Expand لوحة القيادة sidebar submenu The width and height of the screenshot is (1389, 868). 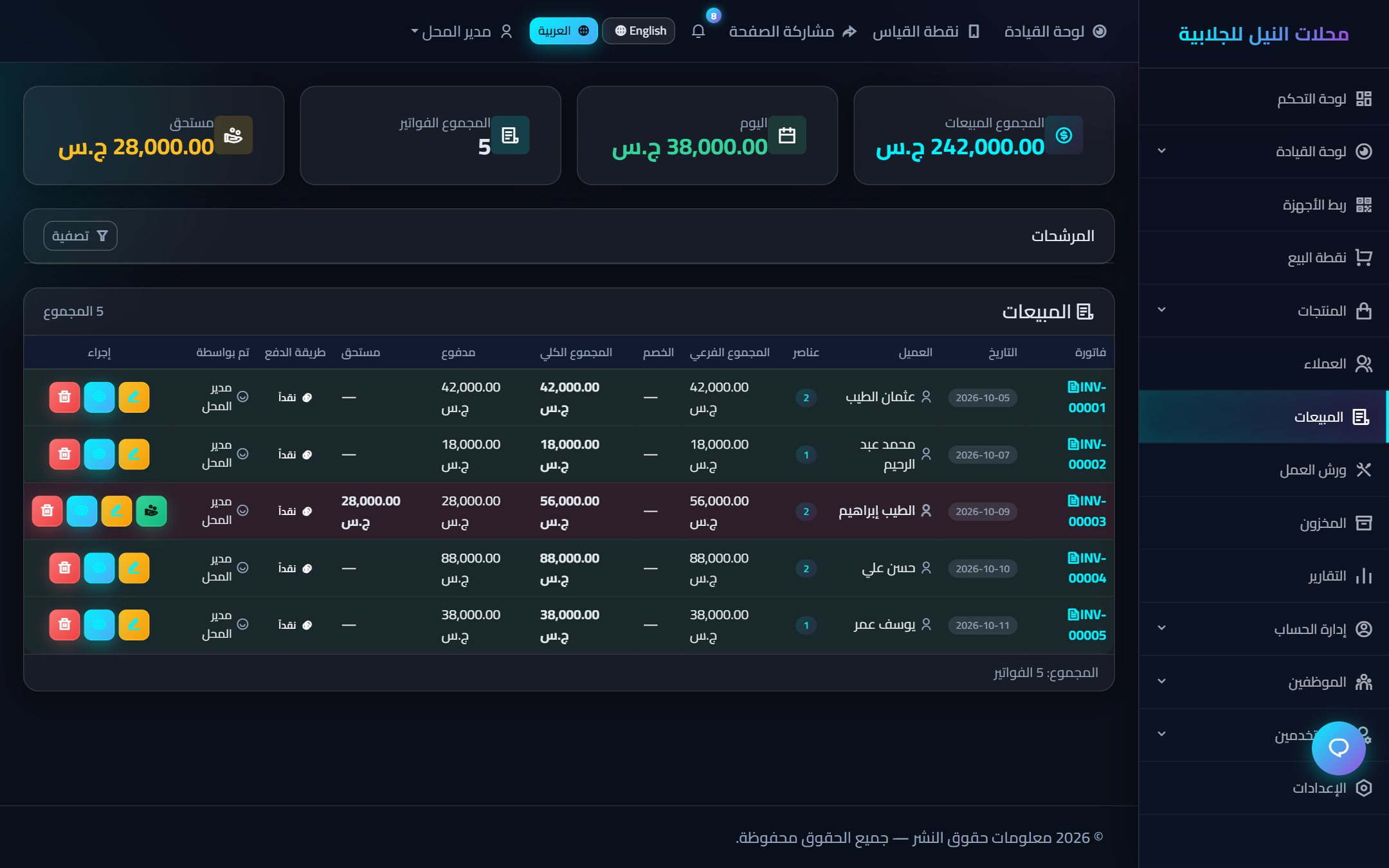(x=1161, y=151)
